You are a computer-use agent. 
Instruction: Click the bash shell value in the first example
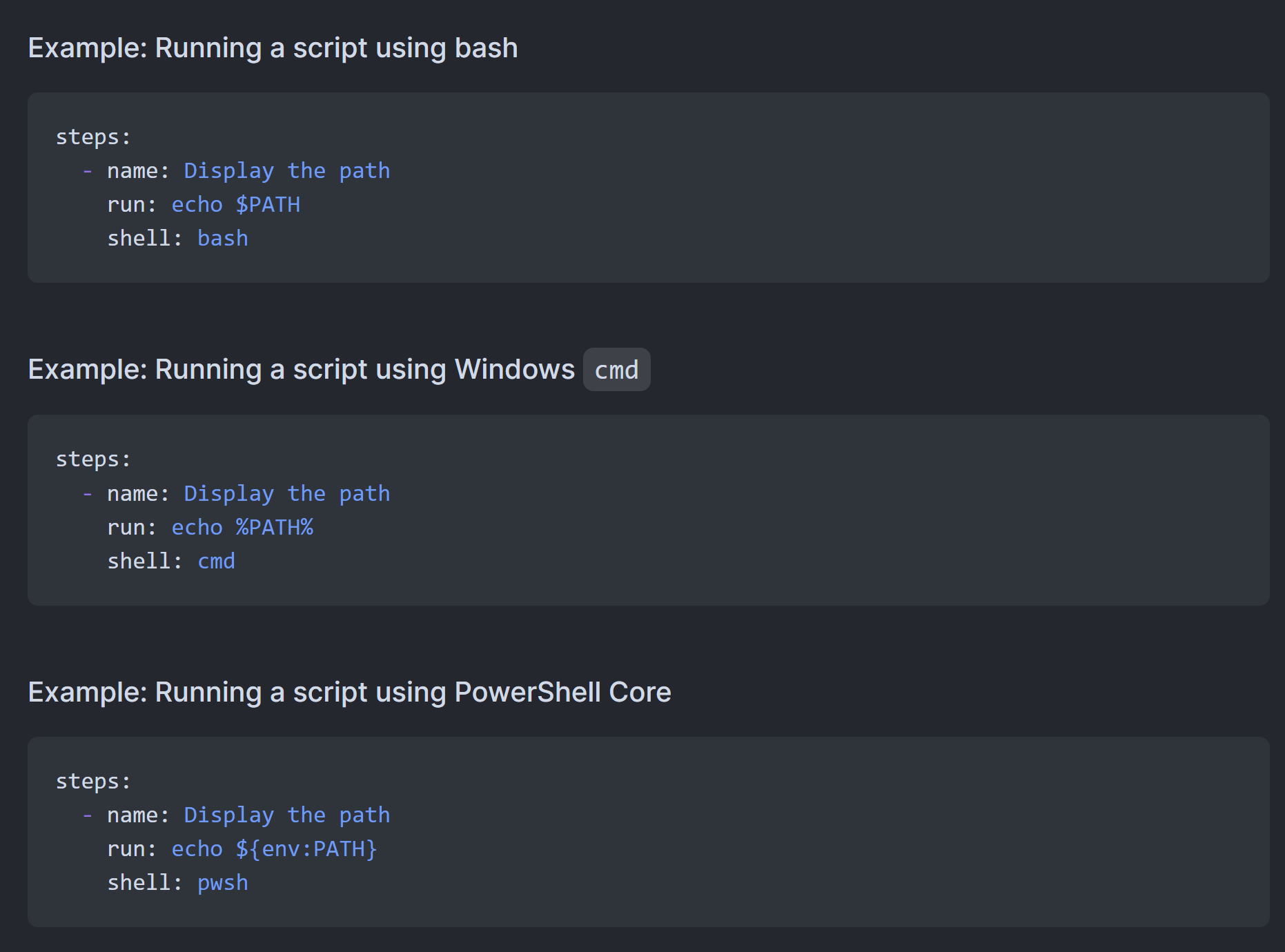point(222,237)
